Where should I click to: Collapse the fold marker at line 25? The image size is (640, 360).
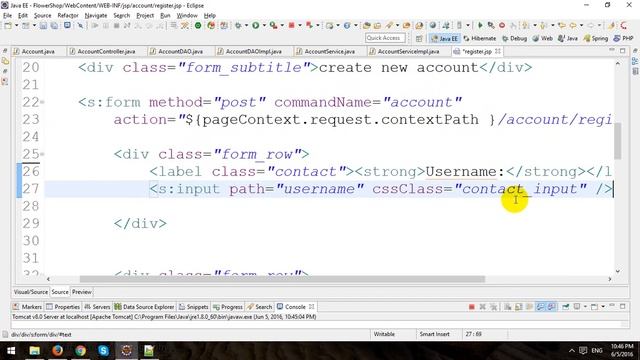(42, 154)
